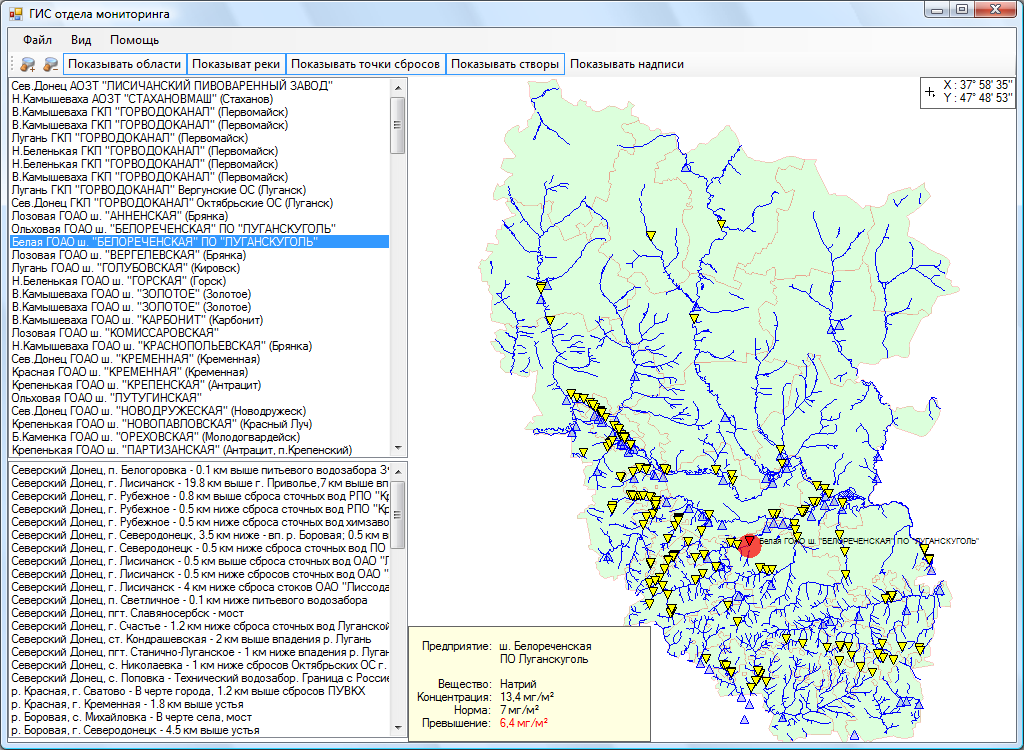Open the Вид menu
The height and width of the screenshot is (750, 1024).
pyautogui.click(x=81, y=40)
